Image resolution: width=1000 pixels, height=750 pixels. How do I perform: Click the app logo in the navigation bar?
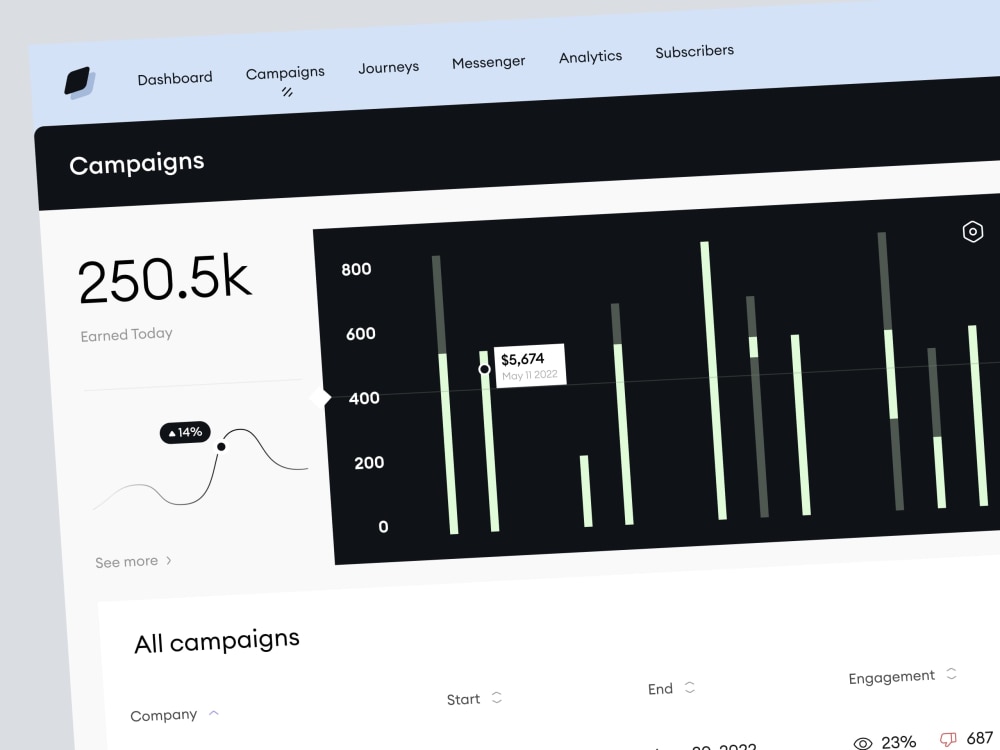[80, 83]
